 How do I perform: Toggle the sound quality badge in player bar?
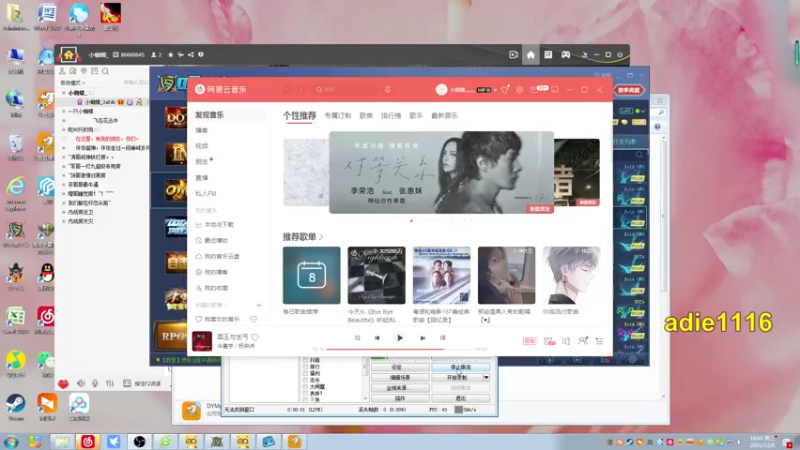point(529,341)
